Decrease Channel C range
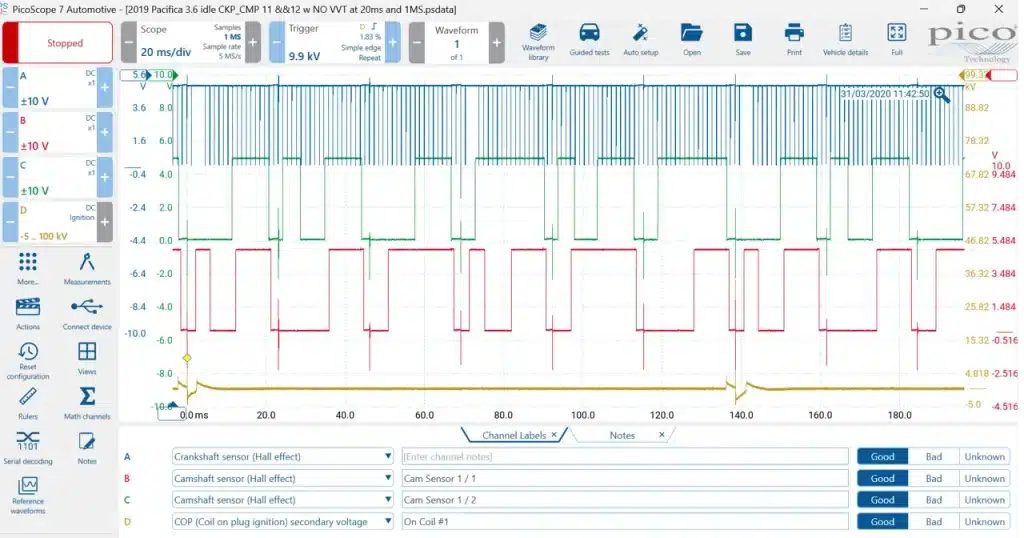Screen dimensions: 1024x538 point(10,177)
